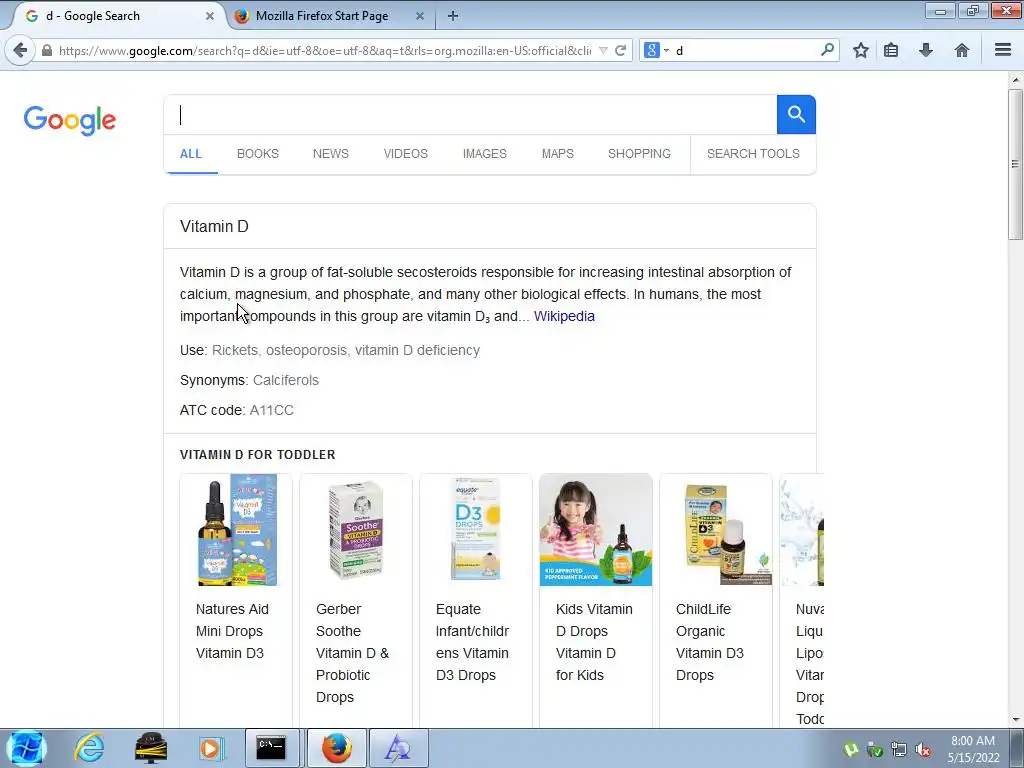Click 'Kids Vitamin D Drops' title
Viewport: 1024px width, 768px height.
click(594, 642)
